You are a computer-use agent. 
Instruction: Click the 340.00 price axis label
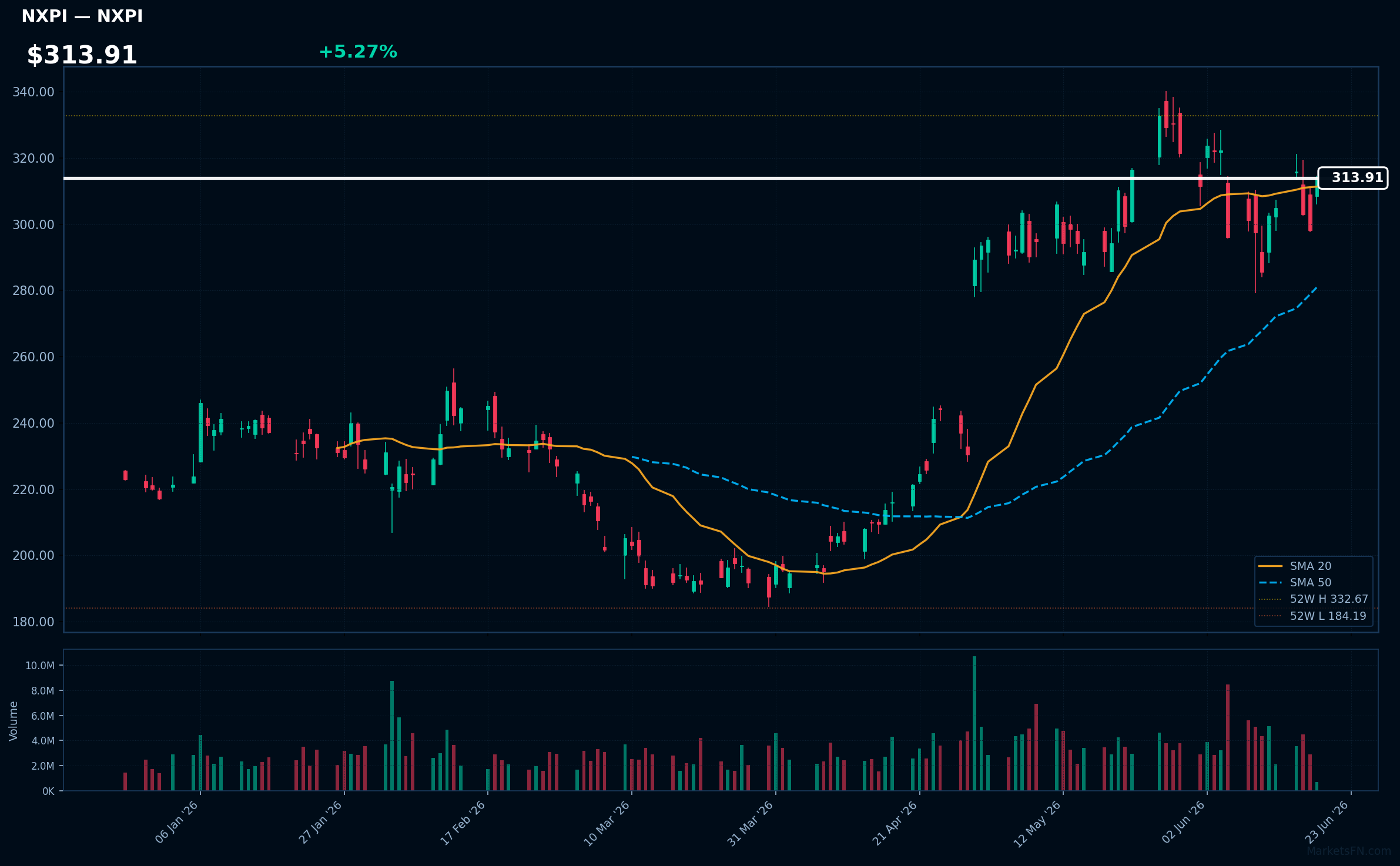[34, 92]
